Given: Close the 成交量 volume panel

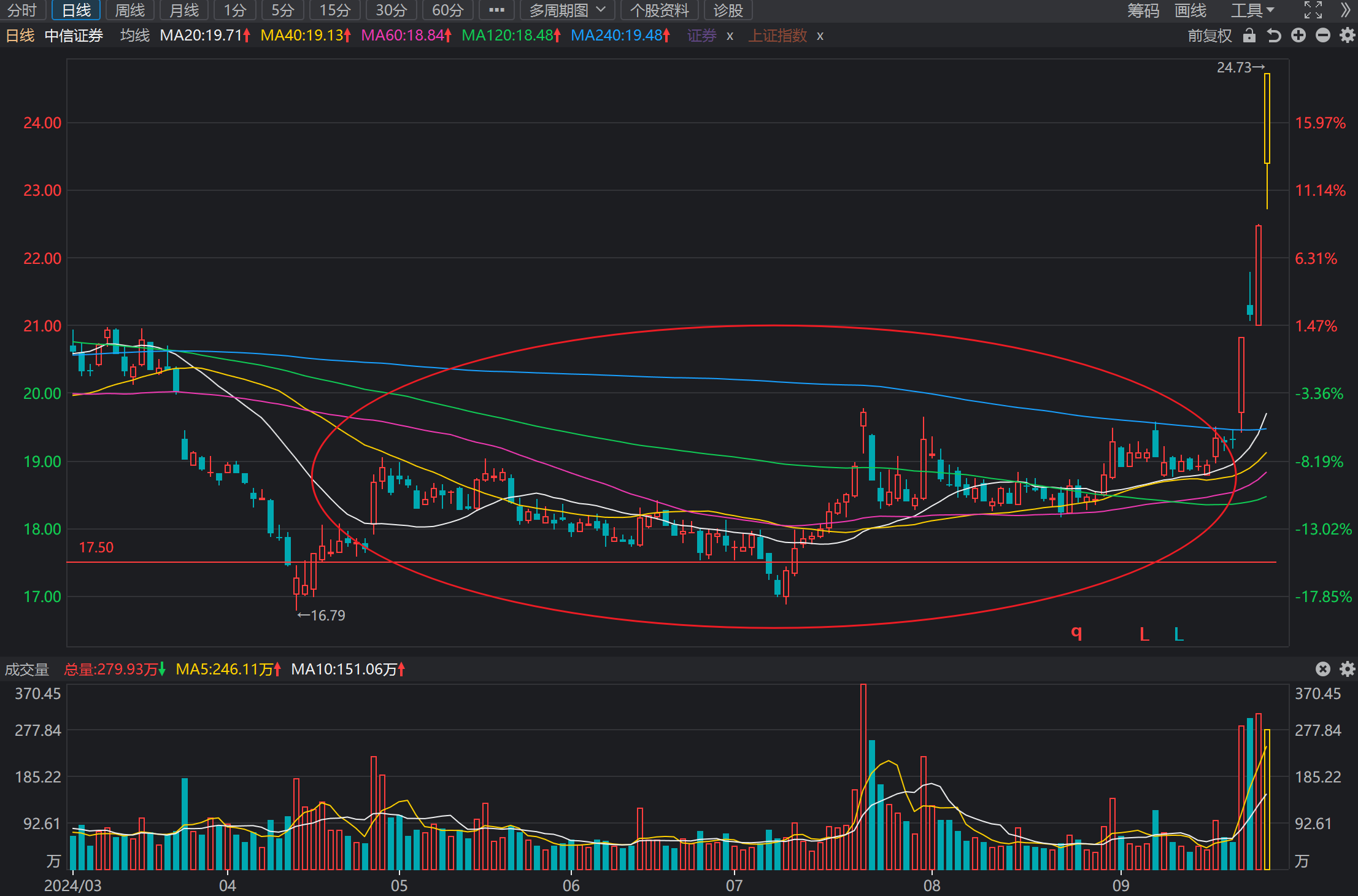Looking at the screenshot, I should pyautogui.click(x=1323, y=669).
